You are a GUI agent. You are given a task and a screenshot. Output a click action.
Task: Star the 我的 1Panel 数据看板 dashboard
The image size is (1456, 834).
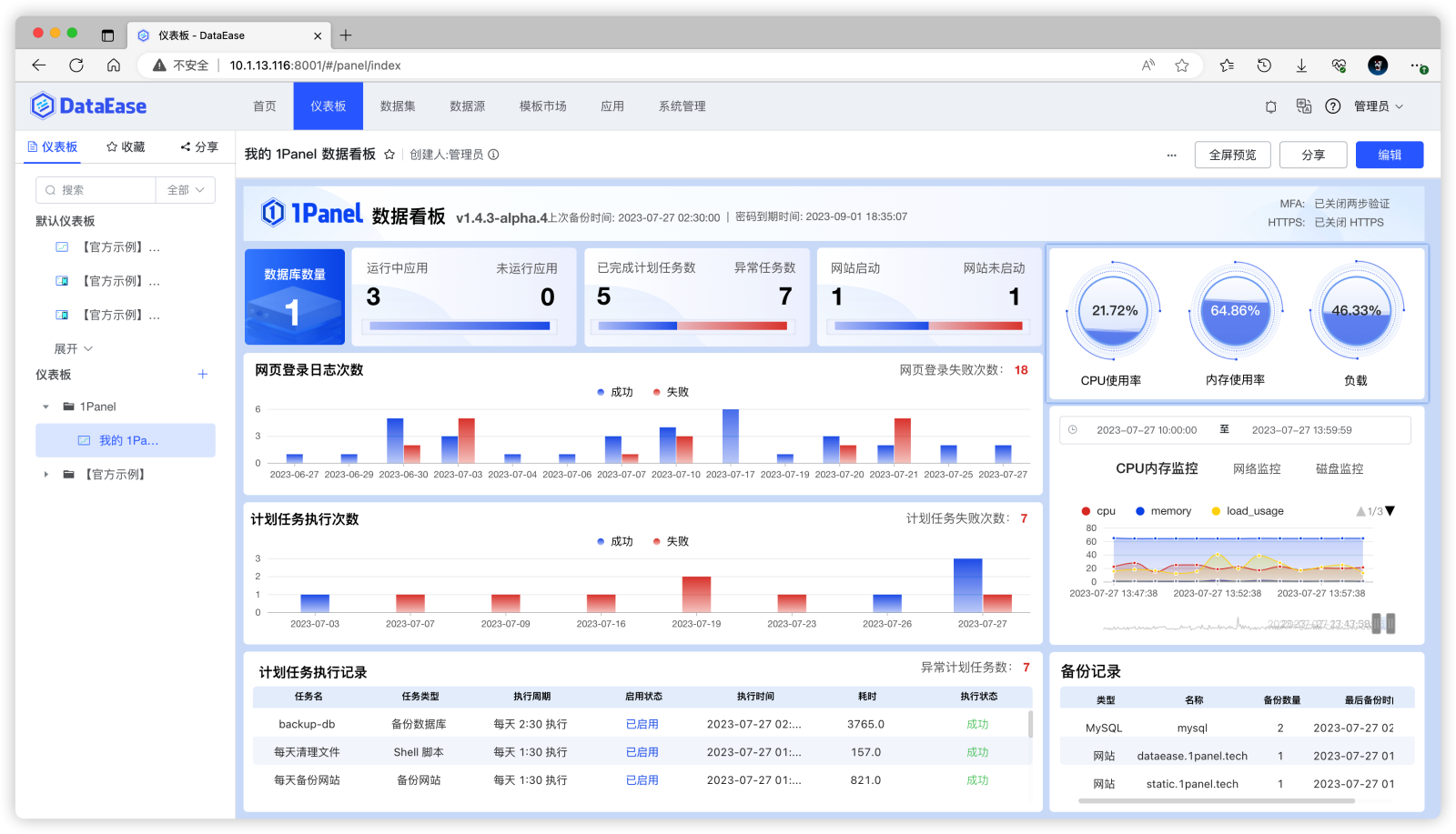point(389,155)
